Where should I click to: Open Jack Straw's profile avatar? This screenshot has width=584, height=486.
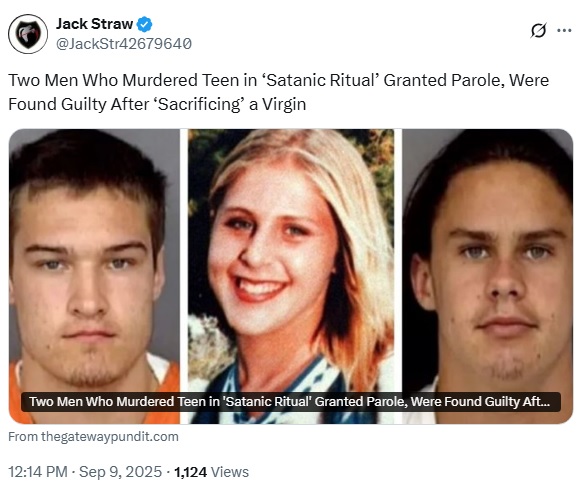28,34
